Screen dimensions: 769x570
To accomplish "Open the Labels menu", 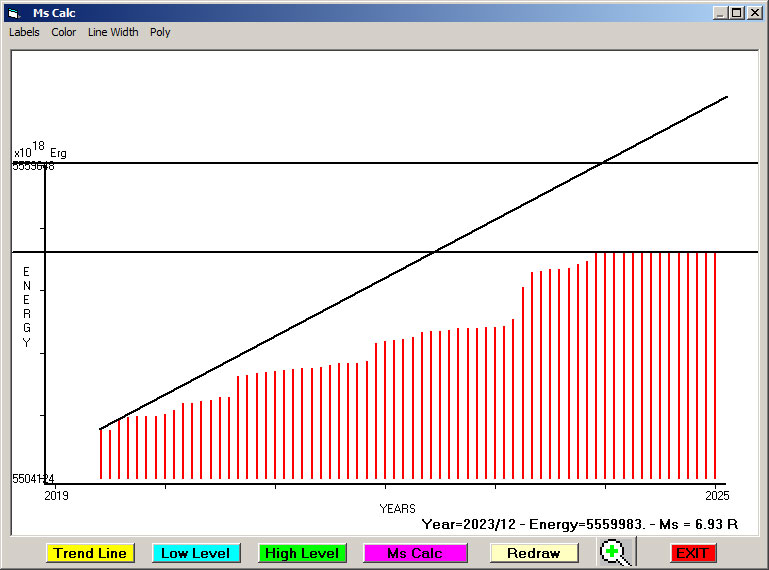I will tap(24, 32).
